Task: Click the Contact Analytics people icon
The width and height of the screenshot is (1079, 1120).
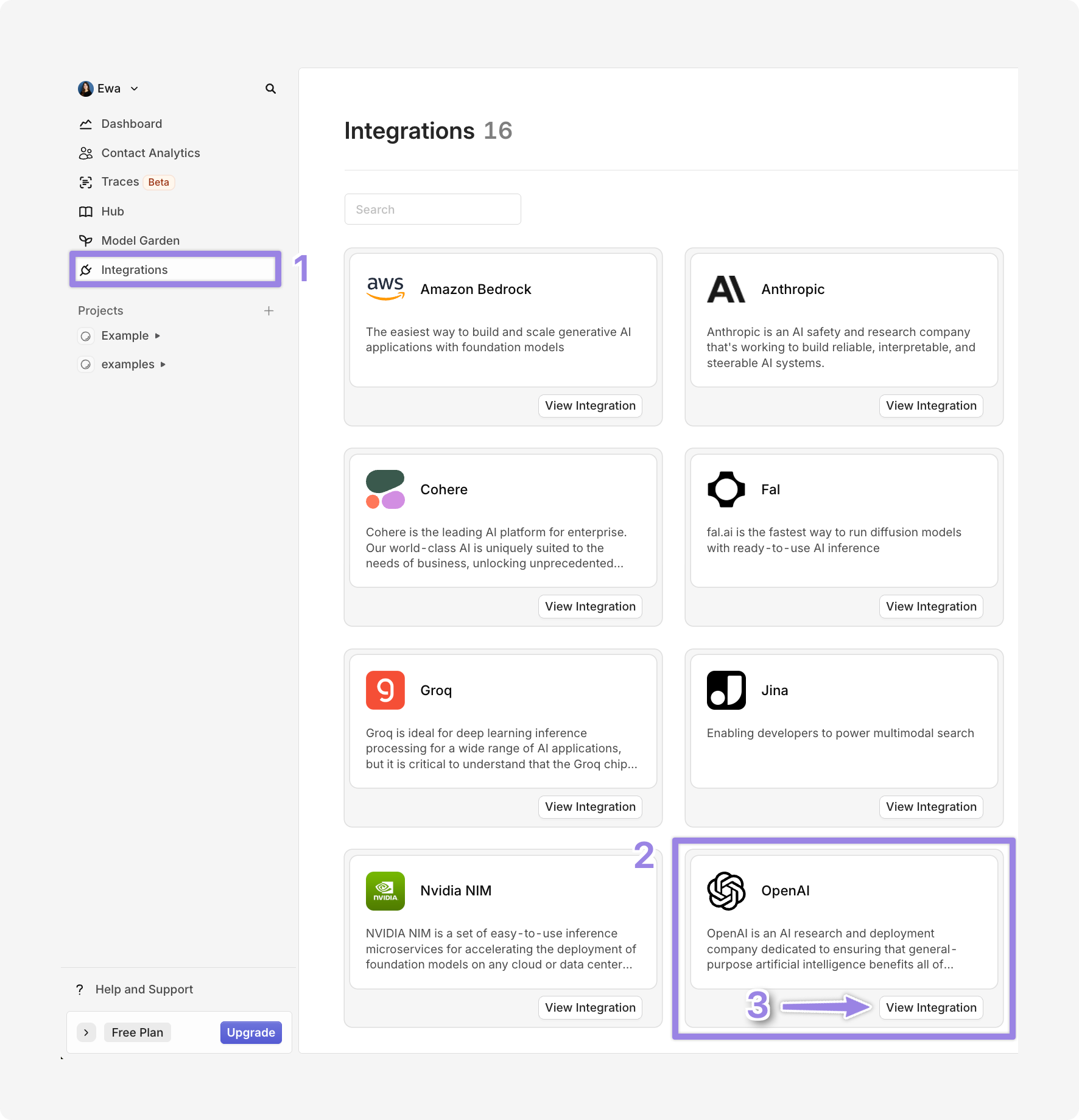Action: pos(86,153)
